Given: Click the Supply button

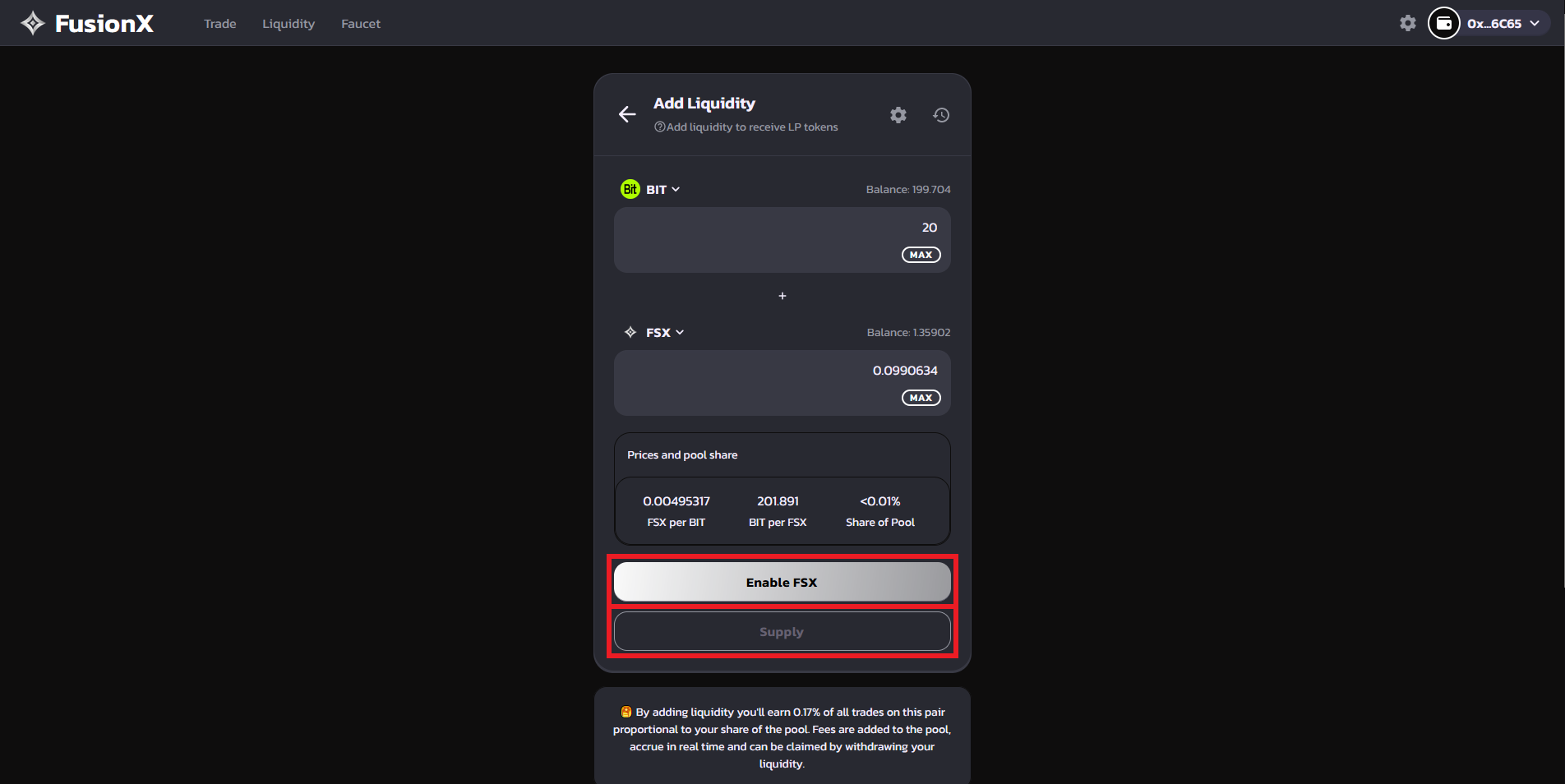Looking at the screenshot, I should (x=782, y=631).
